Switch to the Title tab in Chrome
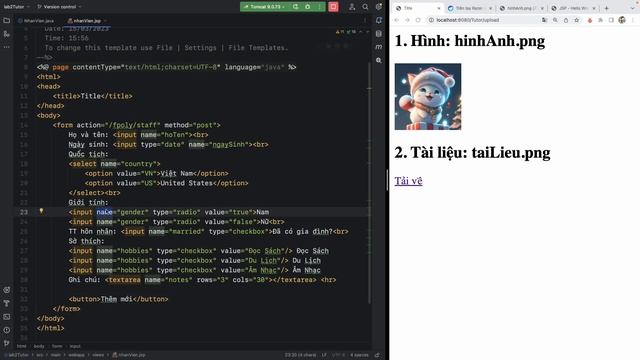Screen dimensions: 640x360 click(x=417, y=8)
